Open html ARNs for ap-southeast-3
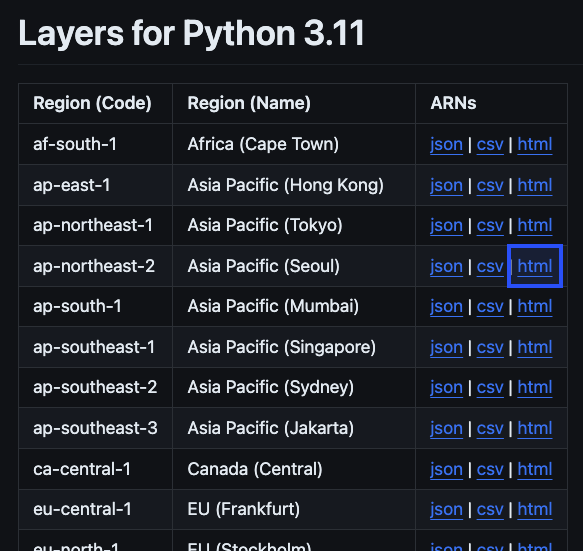This screenshot has height=551, width=583. [x=535, y=428]
